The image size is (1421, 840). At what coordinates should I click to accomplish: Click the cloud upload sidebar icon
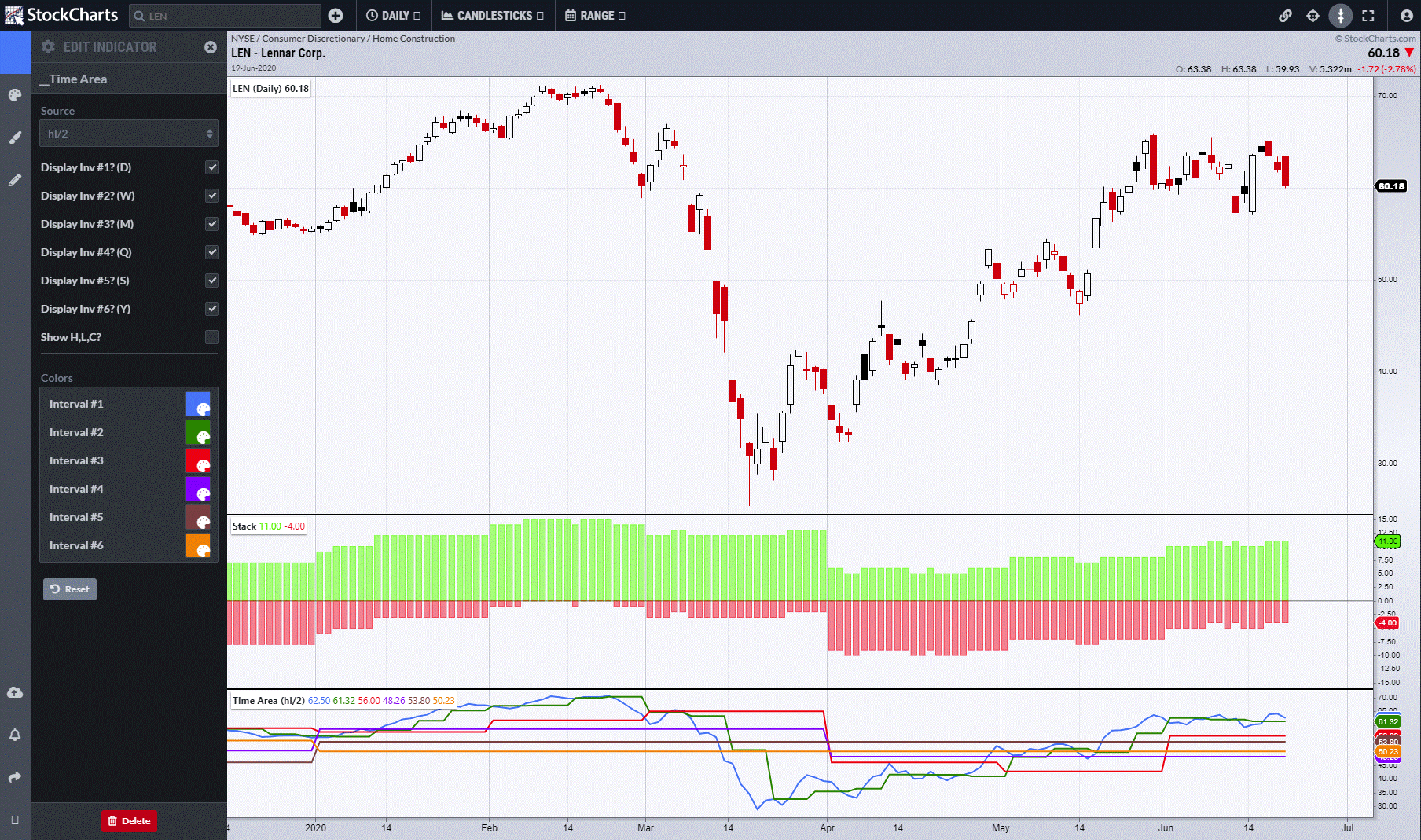[x=15, y=692]
